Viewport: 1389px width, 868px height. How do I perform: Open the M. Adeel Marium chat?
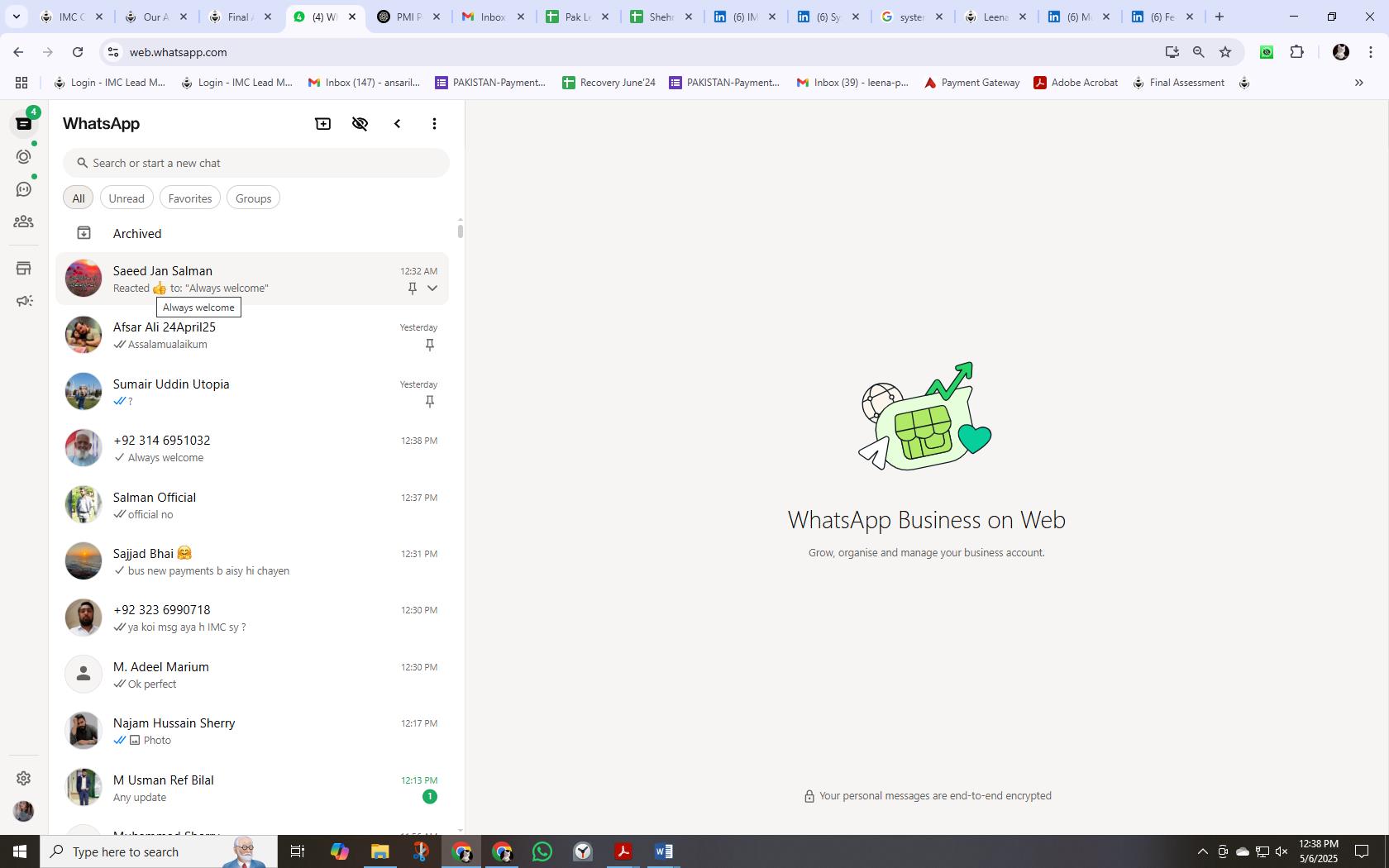pyautogui.click(x=252, y=675)
